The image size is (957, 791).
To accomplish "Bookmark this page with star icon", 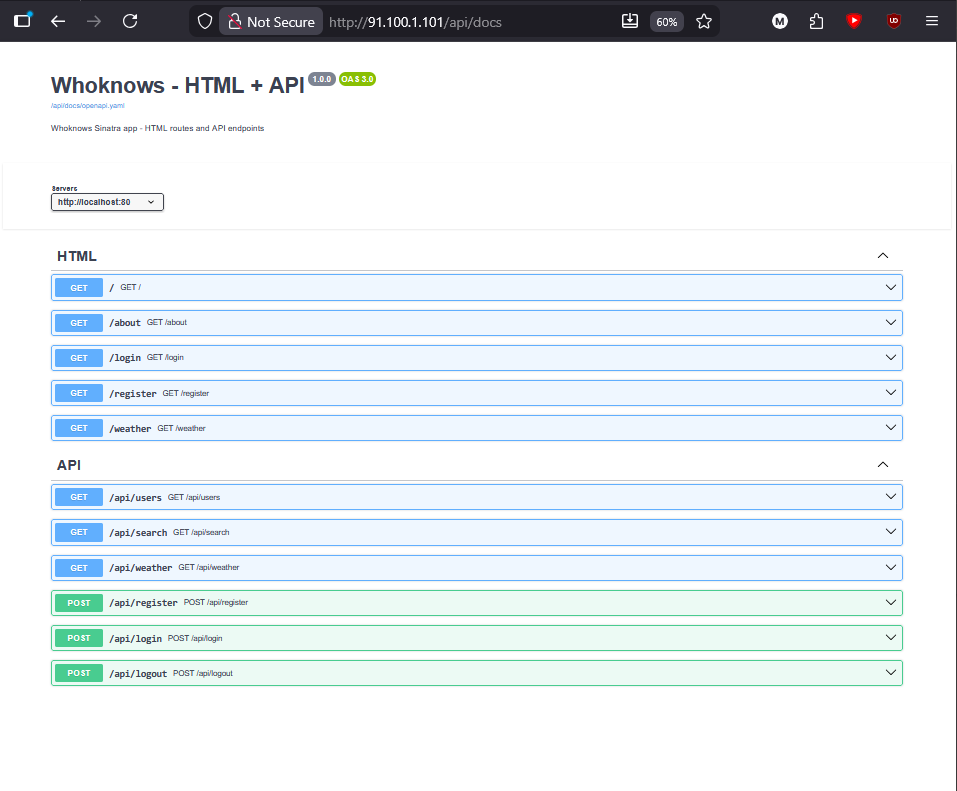I will click(x=704, y=21).
